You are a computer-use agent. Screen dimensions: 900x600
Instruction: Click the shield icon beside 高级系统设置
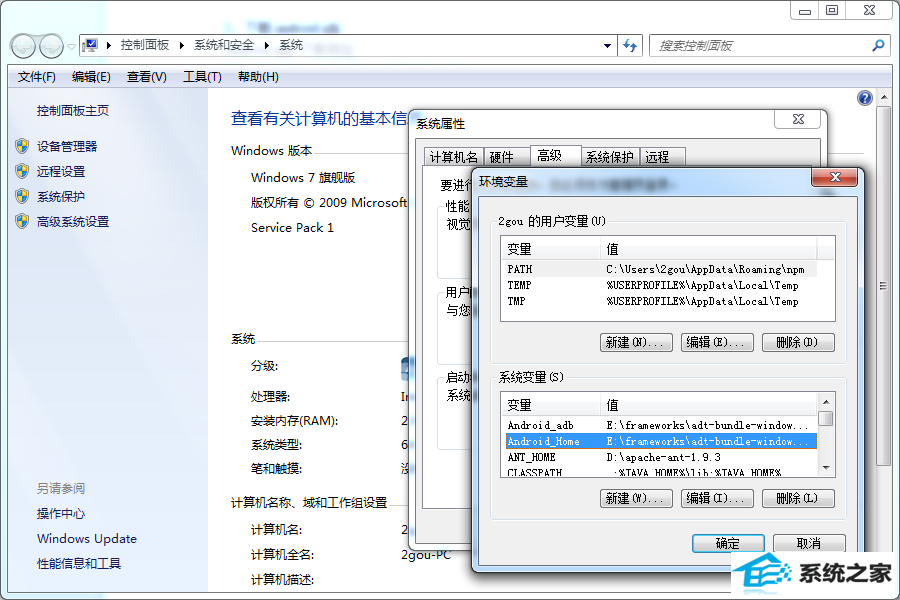coord(22,221)
